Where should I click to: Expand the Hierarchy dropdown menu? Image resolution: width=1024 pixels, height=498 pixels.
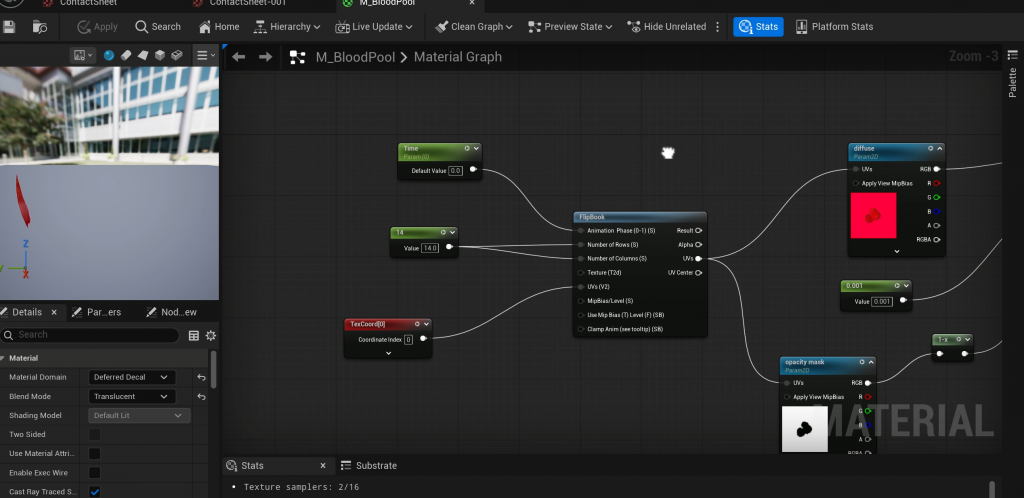(290, 27)
